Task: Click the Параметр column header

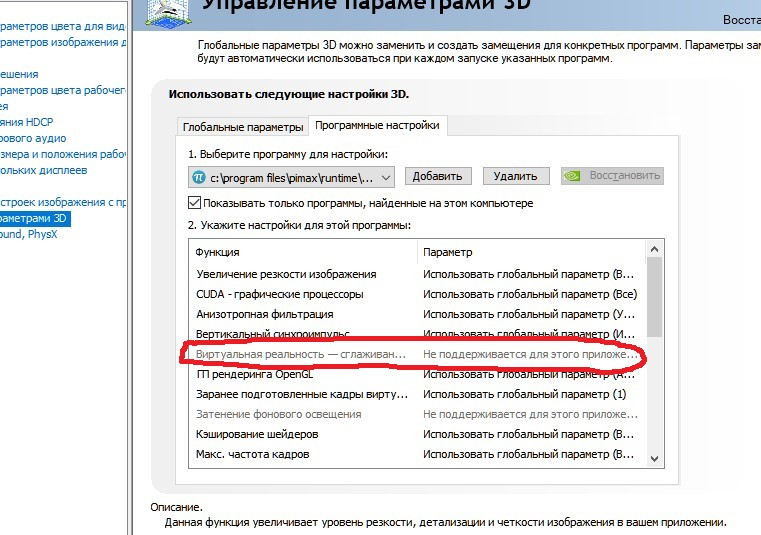Action: click(531, 252)
